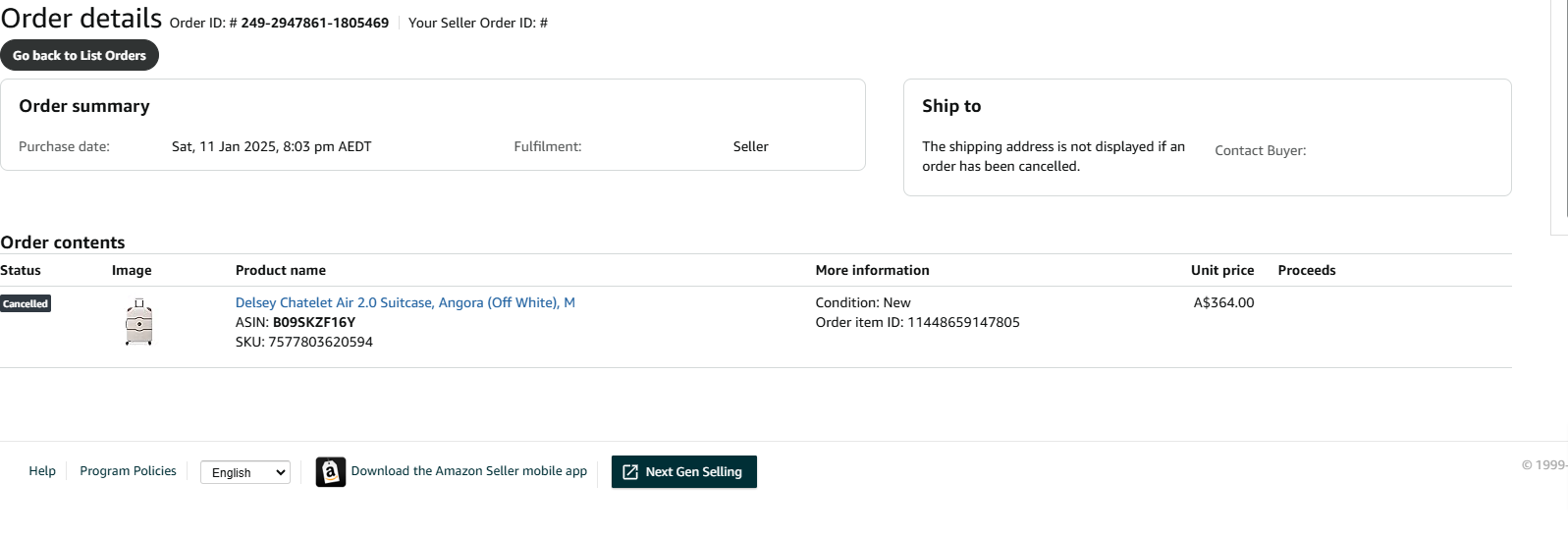This screenshot has height=537, width=1568.
Task: Click the Image column header
Action: [132, 270]
